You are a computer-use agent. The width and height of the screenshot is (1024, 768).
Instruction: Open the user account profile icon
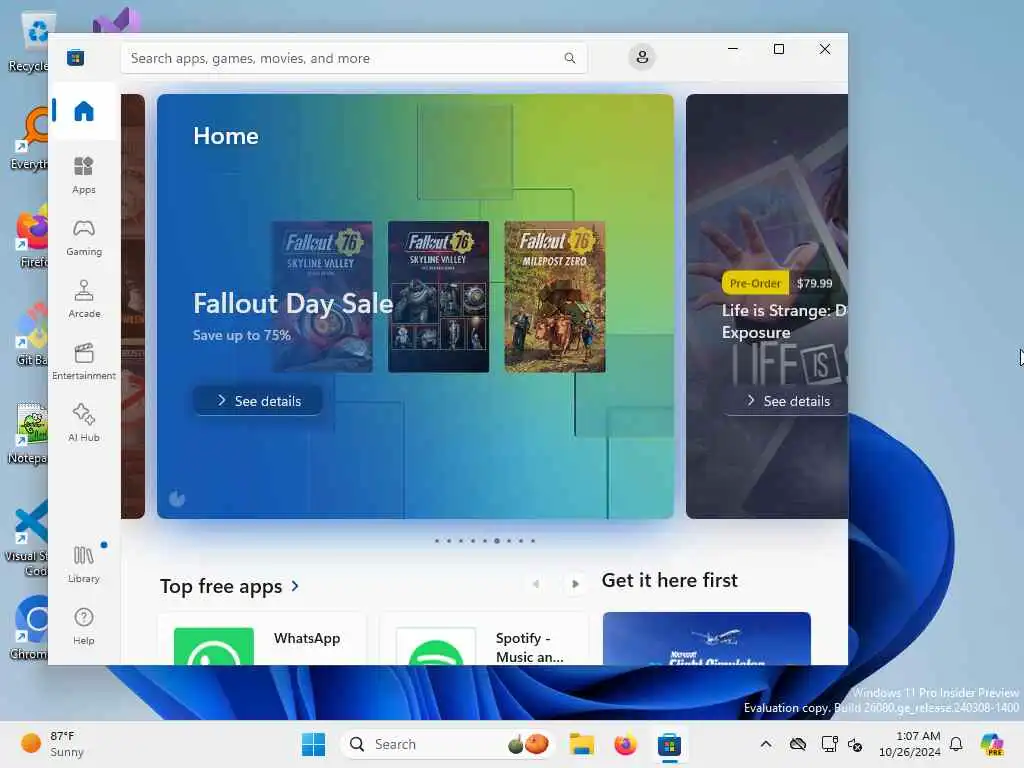[x=642, y=57]
